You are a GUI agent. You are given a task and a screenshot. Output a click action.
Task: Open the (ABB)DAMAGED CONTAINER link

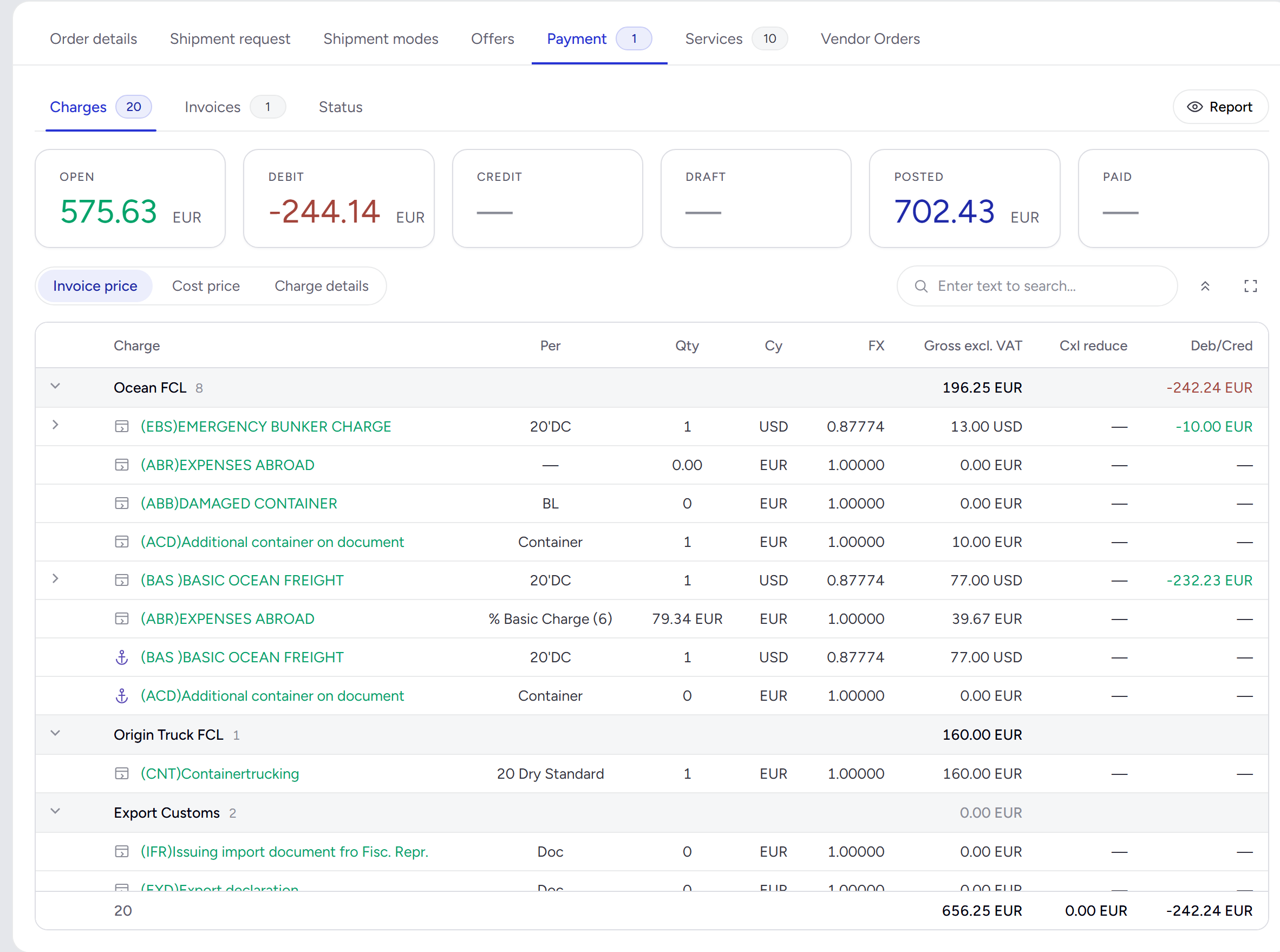[x=238, y=504]
